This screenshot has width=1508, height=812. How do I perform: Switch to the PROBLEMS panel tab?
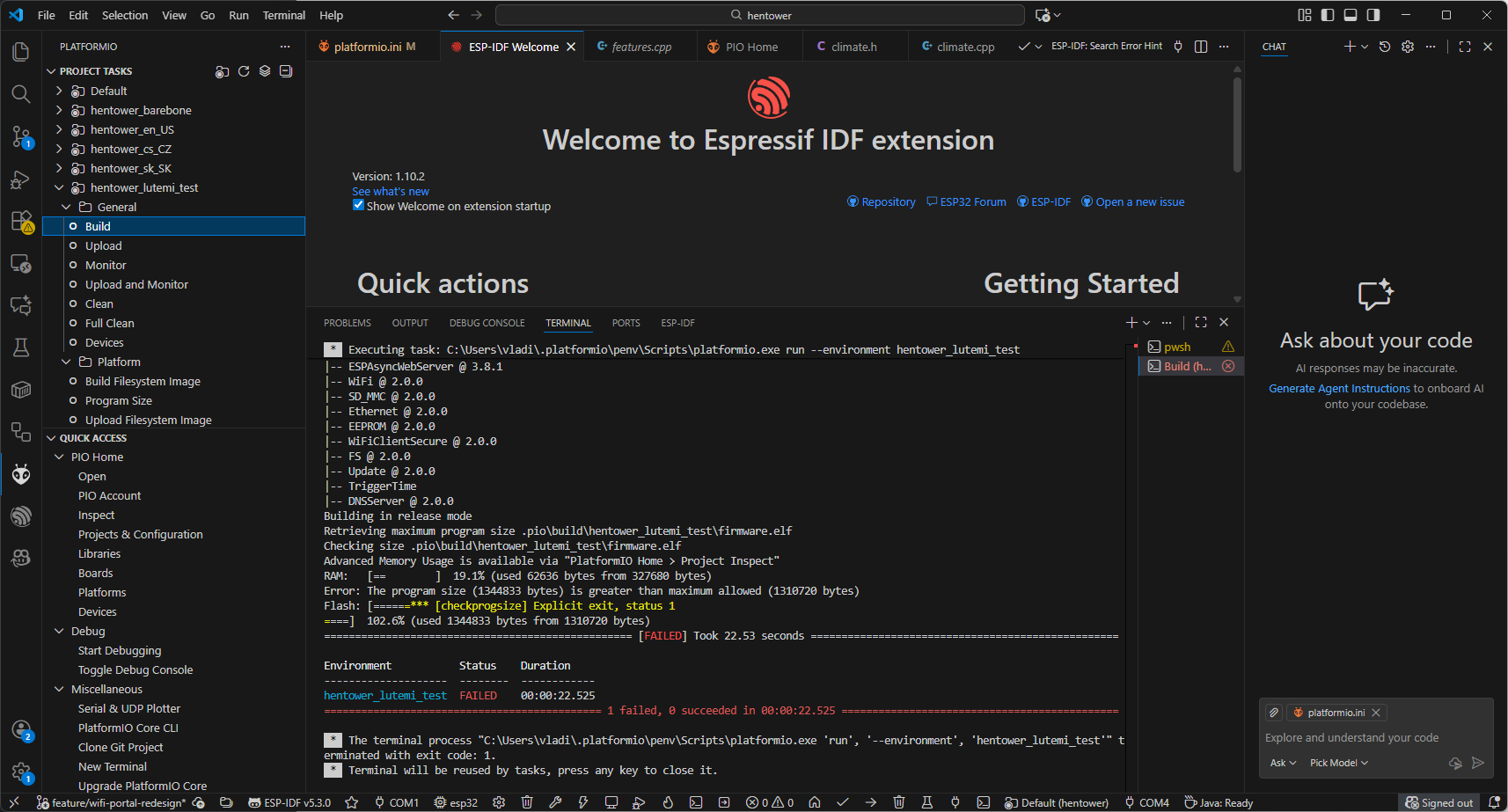(348, 323)
